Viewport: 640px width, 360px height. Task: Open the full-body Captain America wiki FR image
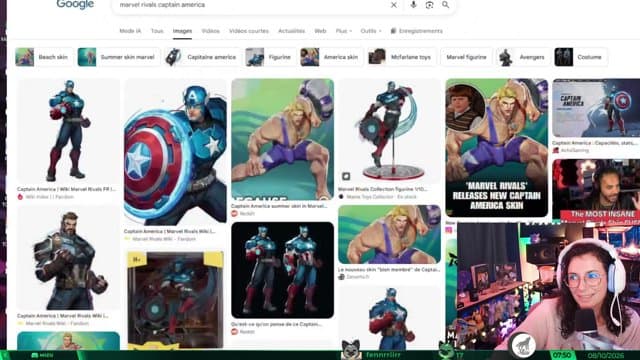[68, 131]
